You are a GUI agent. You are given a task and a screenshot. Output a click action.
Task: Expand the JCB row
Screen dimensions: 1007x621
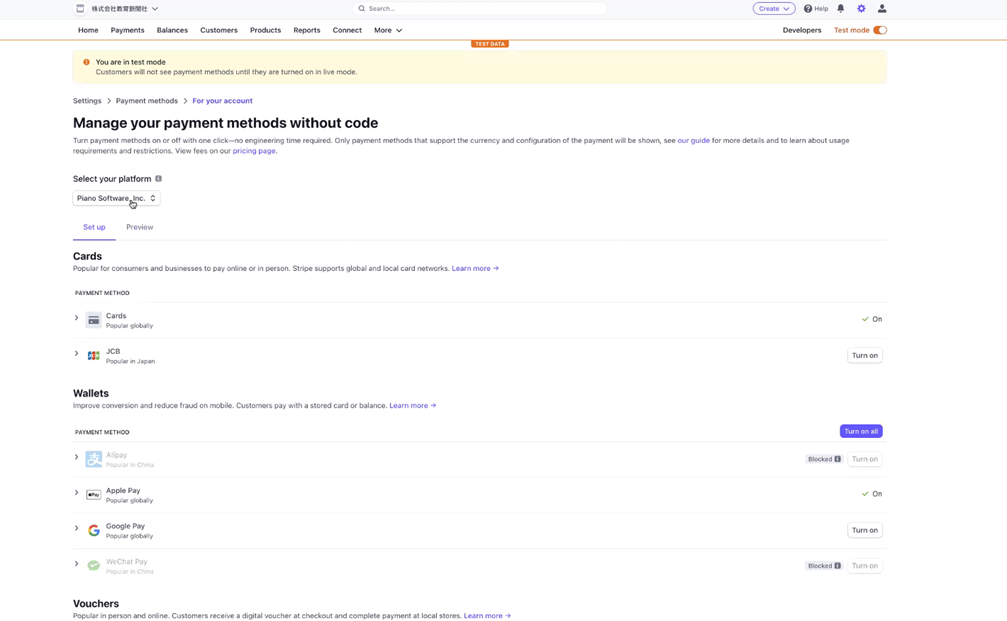pyautogui.click(x=76, y=353)
